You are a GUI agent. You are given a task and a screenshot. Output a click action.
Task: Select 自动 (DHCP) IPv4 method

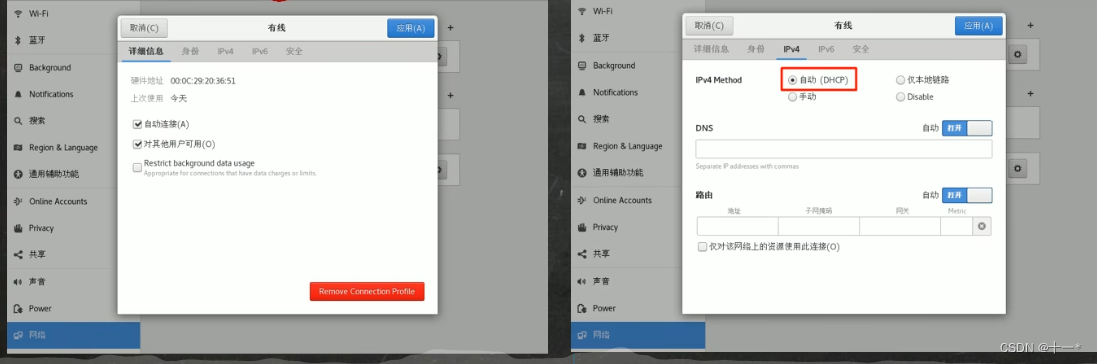[793, 80]
